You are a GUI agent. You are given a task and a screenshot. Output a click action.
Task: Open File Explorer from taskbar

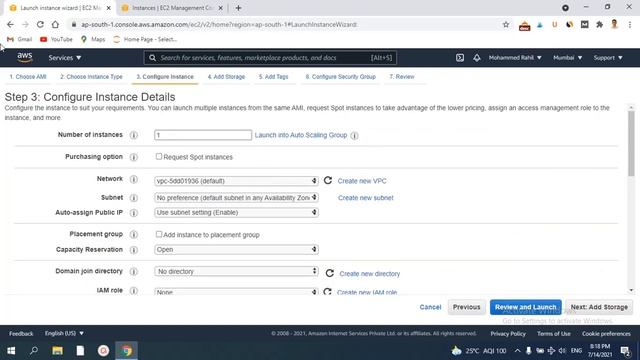tap(57, 351)
